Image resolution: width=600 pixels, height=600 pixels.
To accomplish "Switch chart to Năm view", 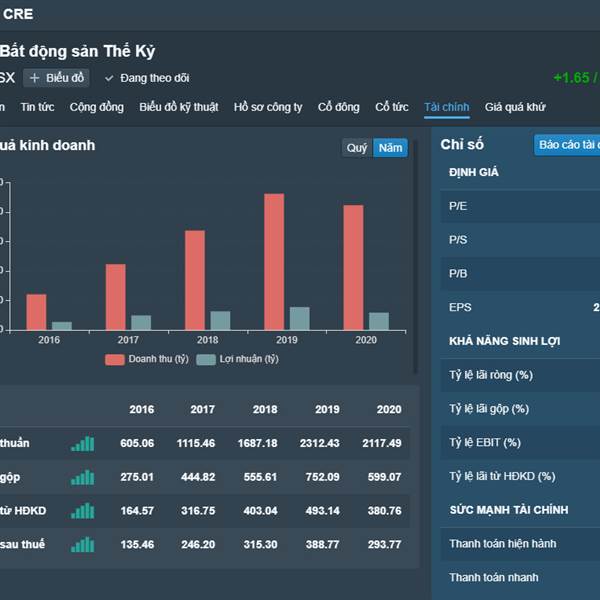I will coord(390,148).
